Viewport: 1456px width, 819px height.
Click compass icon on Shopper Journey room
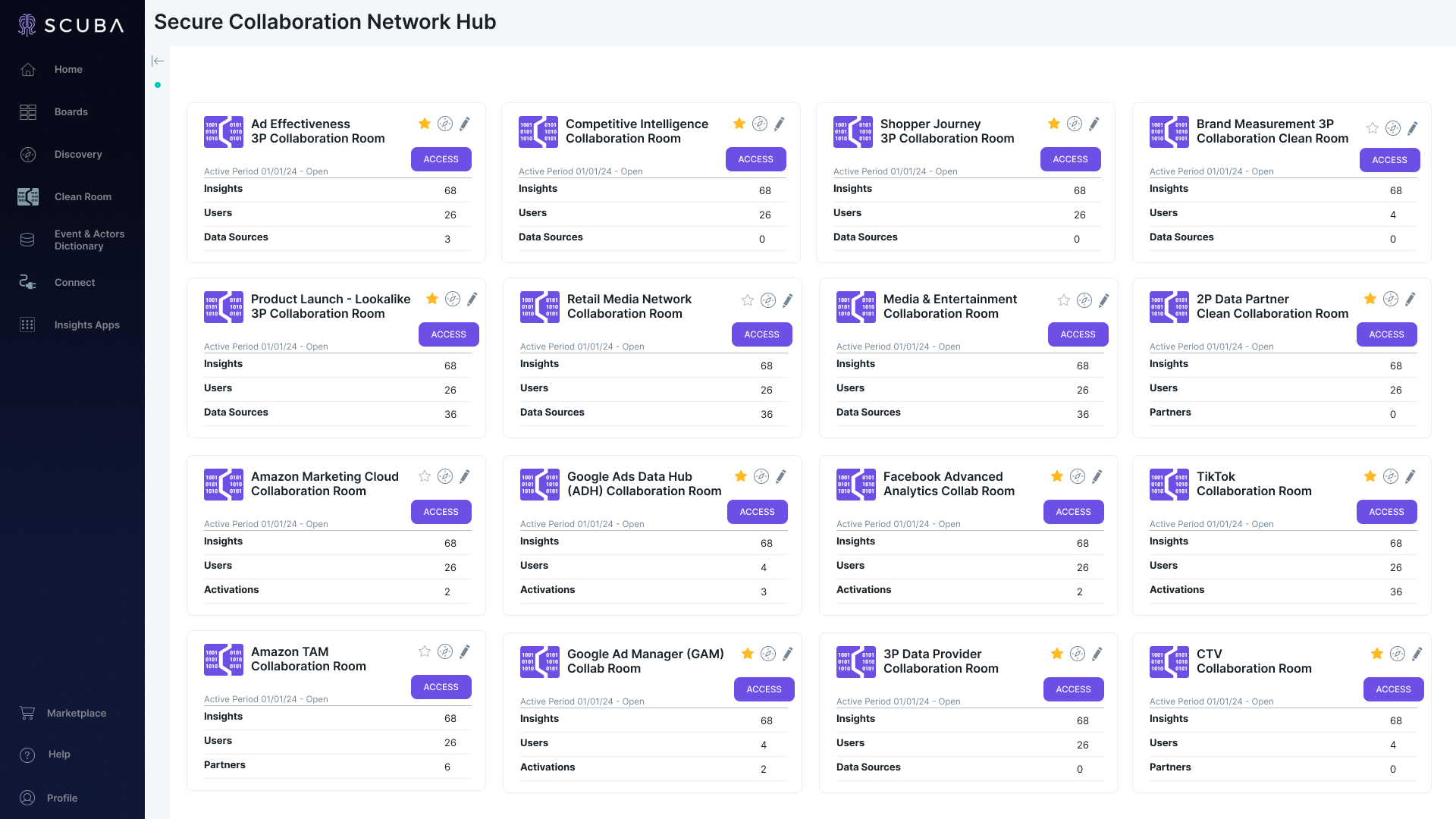point(1075,124)
